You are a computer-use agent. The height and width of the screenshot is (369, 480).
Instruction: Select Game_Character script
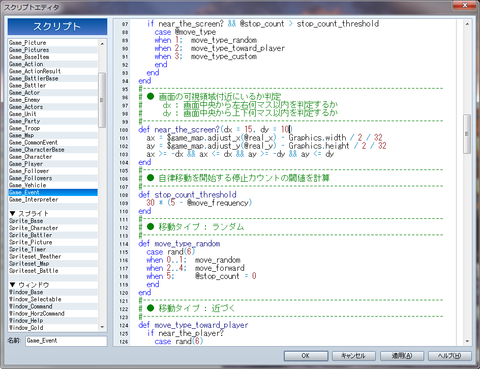pyautogui.click(x=53, y=157)
